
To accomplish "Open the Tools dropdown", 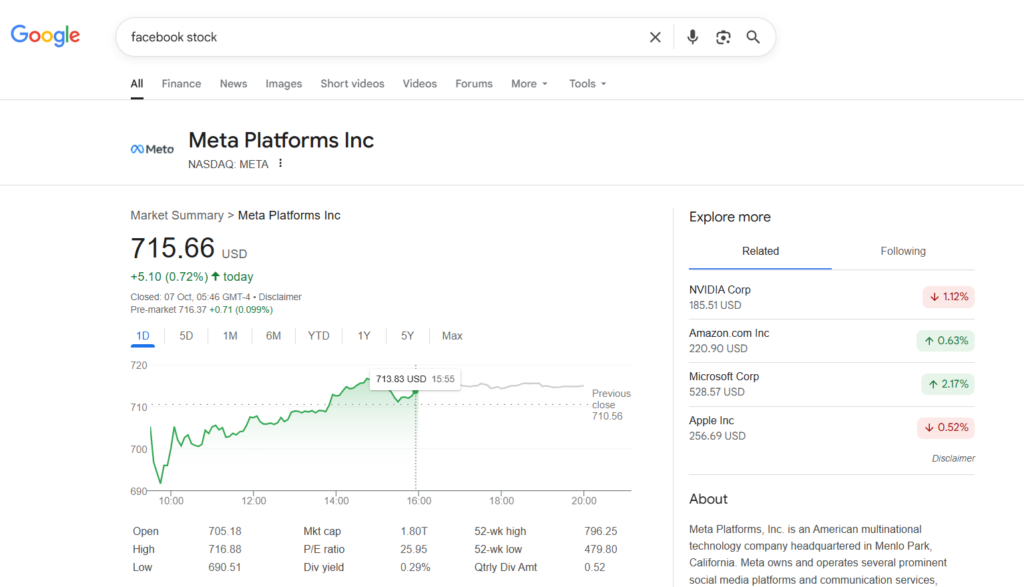I will point(587,84).
